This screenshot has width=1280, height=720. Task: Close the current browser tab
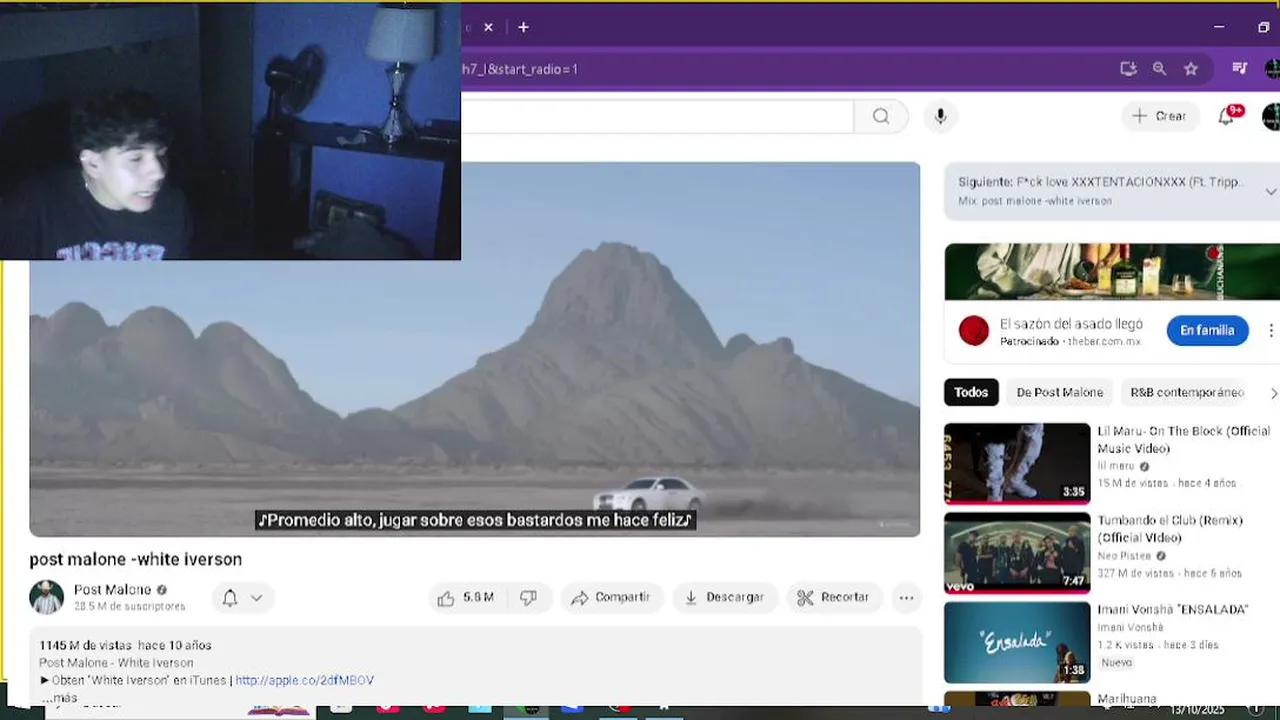click(x=488, y=28)
